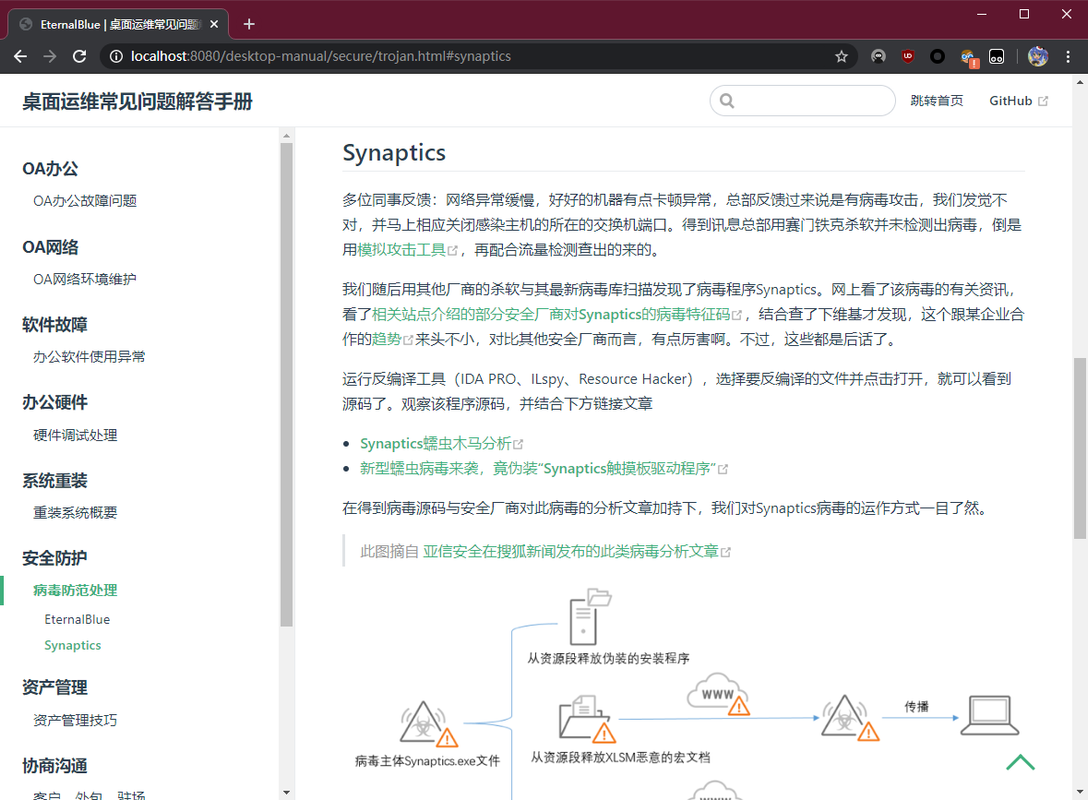Screen dimensions: 1088x800
Task: Jump to EternalBlue section in sidebar
Action: (x=77, y=619)
